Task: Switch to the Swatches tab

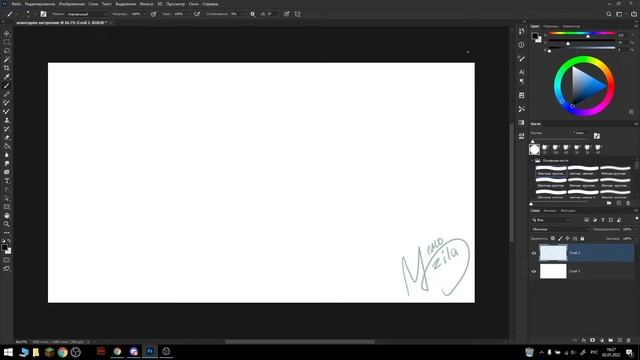Action: click(x=551, y=26)
